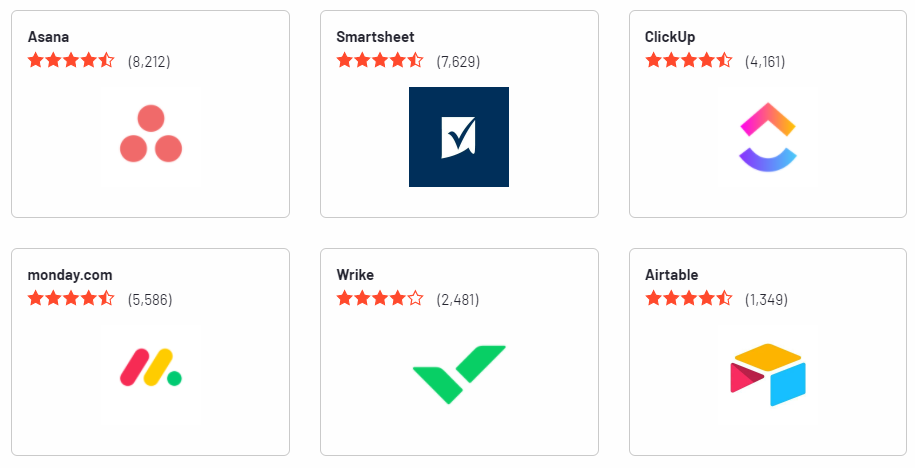
Task: Select the Wrike product name
Action: pyautogui.click(x=355, y=275)
